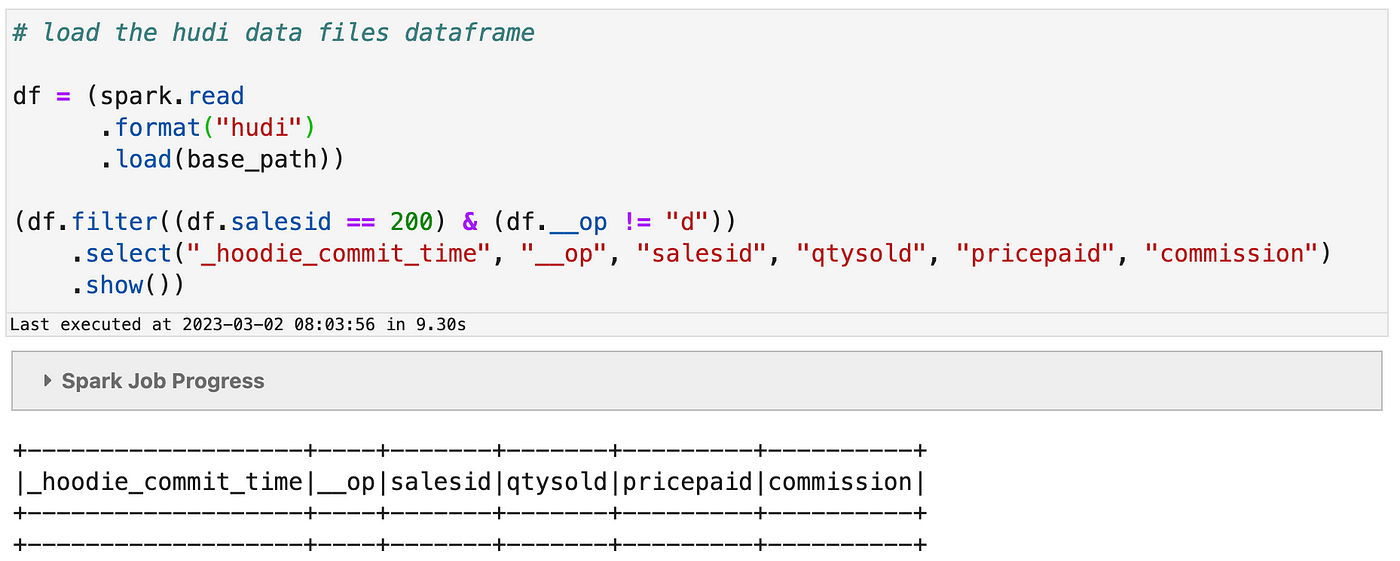
Task: Click the "qtysold" string in select call
Action: click(x=860, y=254)
